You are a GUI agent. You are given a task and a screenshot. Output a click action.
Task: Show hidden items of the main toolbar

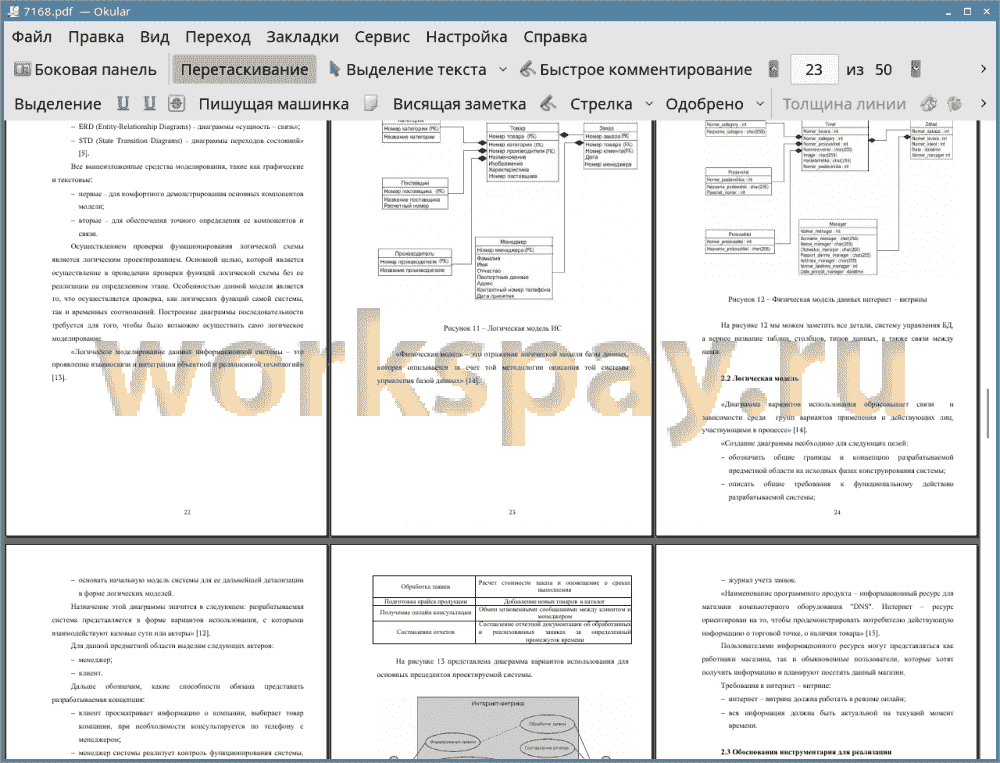tap(983, 69)
